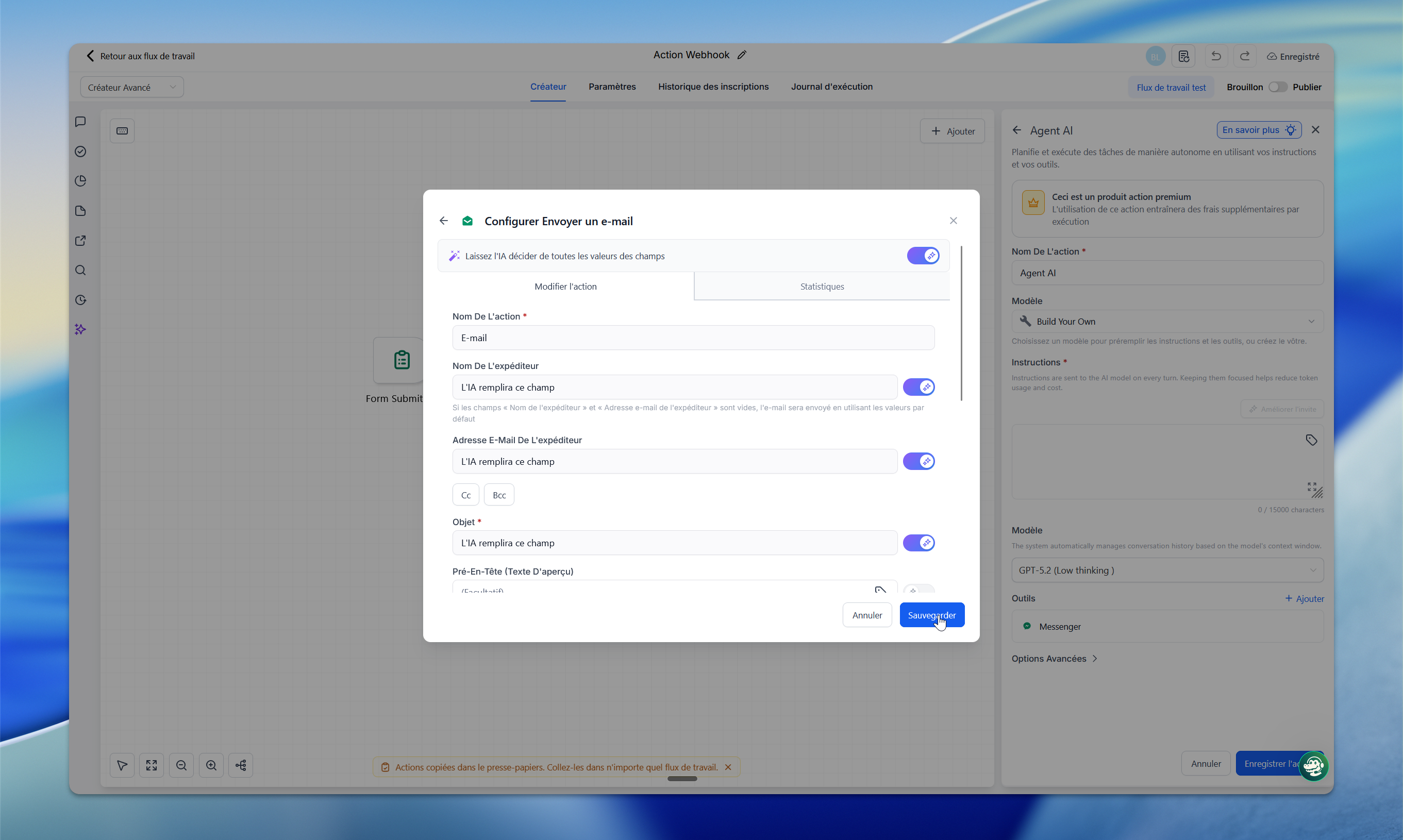Image resolution: width=1403 pixels, height=840 pixels.
Task: Dismiss the clipboard copied notification
Action: 728,767
